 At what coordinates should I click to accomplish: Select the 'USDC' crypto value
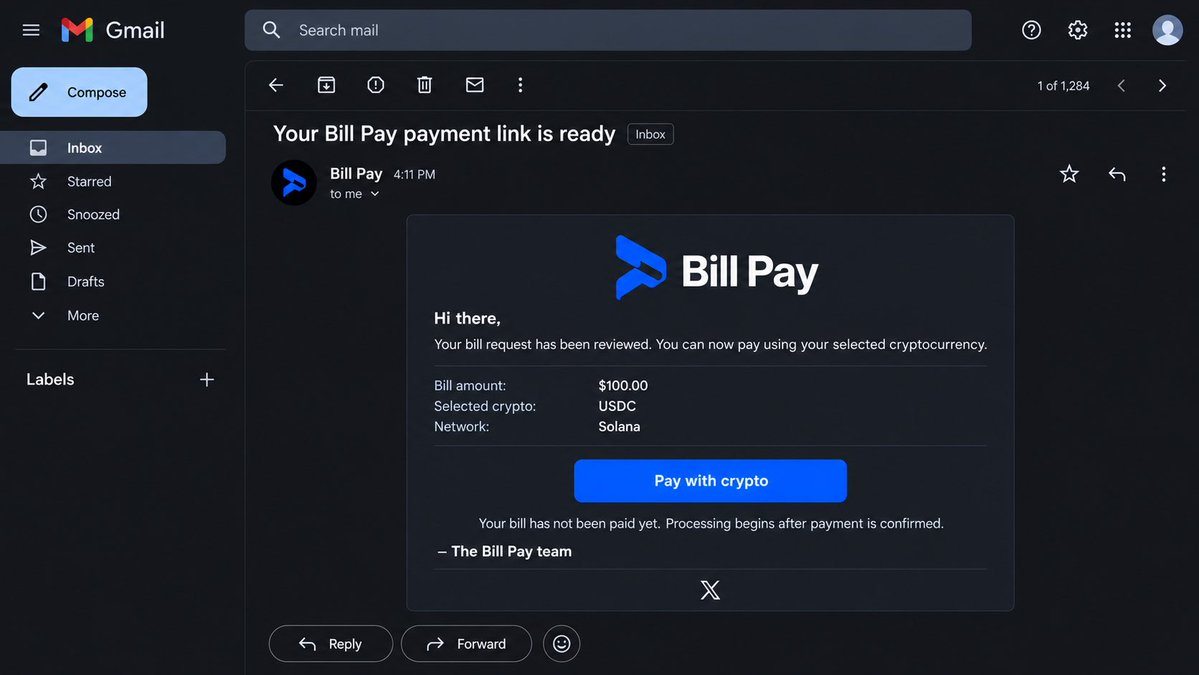(616, 406)
